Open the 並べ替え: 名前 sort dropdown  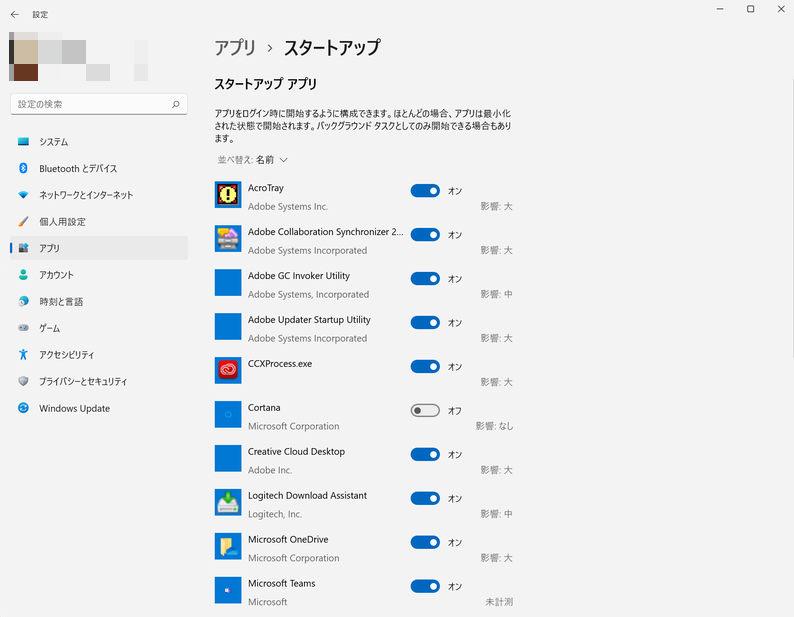pos(253,160)
